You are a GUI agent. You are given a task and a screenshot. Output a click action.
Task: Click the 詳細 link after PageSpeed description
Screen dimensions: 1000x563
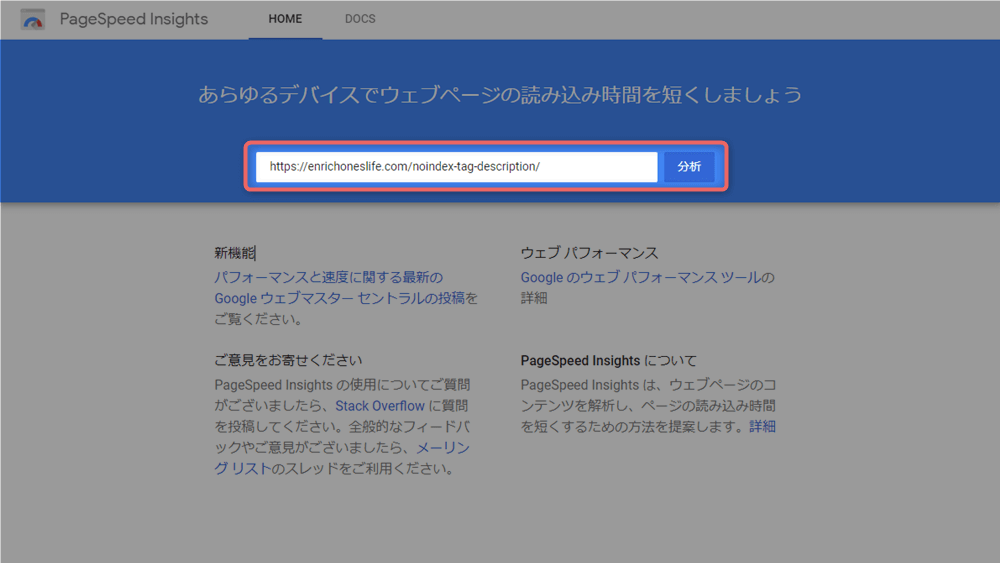763,427
